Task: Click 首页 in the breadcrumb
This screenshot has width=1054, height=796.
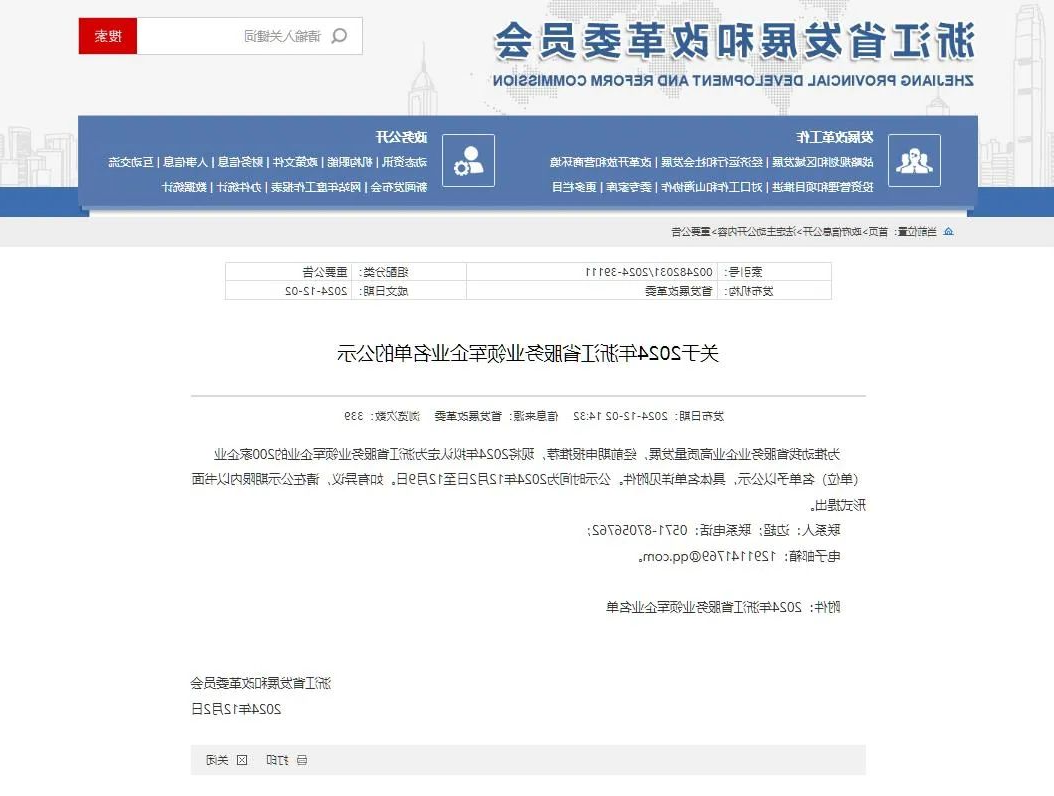Action: tap(878, 232)
